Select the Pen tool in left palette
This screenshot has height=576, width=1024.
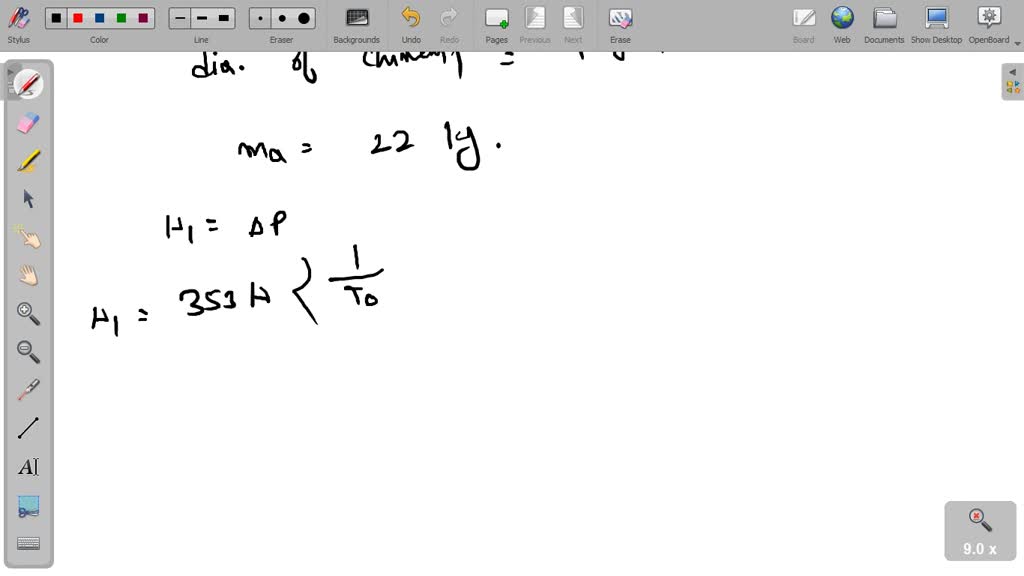click(x=28, y=84)
